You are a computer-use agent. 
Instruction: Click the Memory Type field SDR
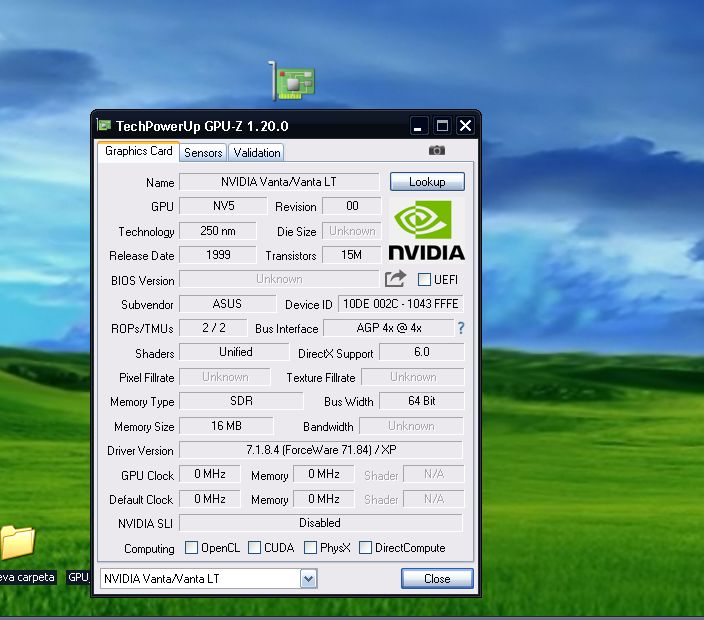click(x=241, y=401)
